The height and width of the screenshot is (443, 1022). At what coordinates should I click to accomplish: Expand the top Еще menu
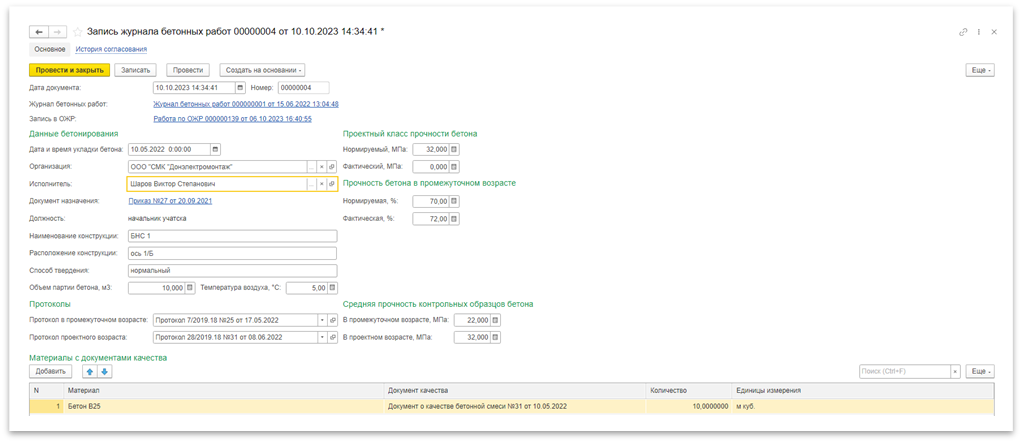[979, 70]
